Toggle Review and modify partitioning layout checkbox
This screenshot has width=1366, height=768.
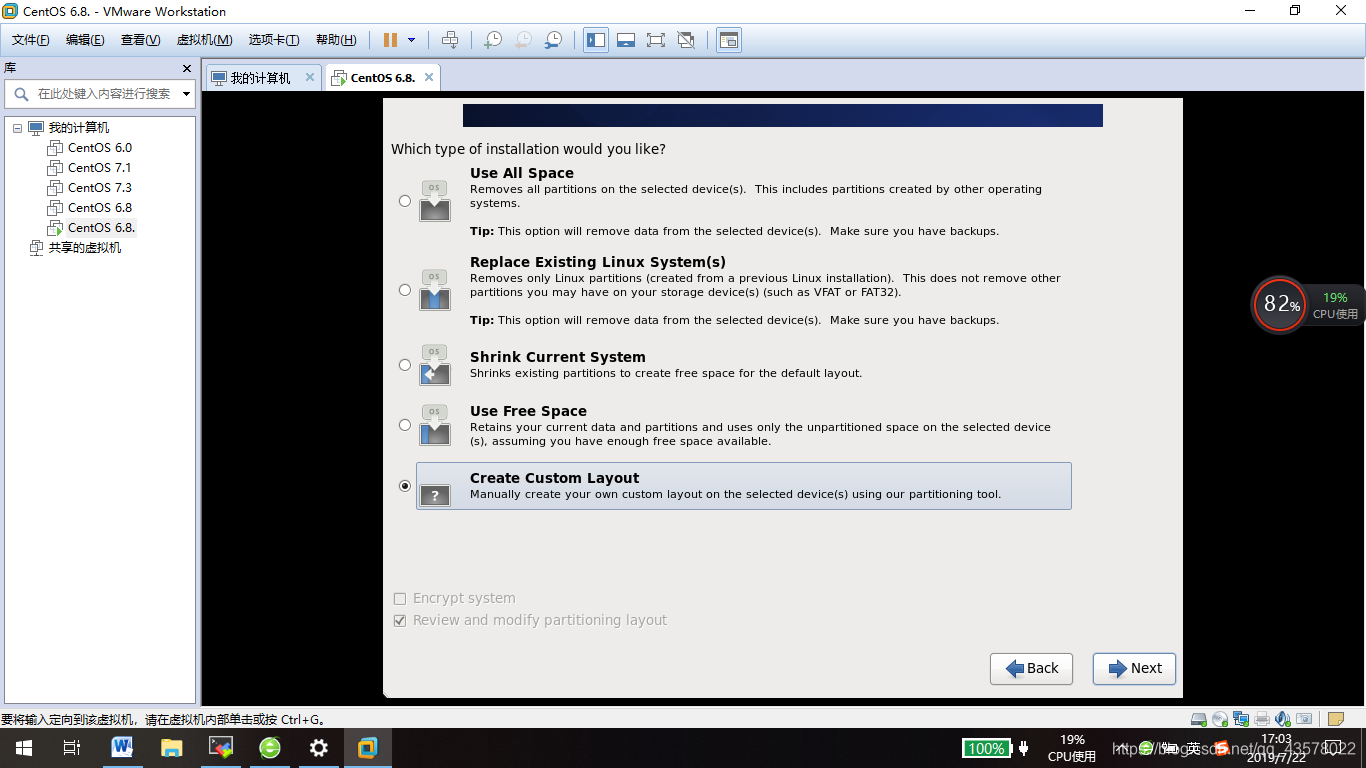tap(400, 621)
